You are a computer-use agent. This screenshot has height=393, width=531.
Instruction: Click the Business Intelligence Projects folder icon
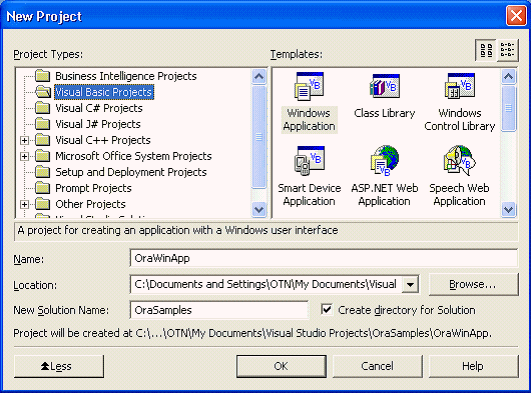(43, 76)
